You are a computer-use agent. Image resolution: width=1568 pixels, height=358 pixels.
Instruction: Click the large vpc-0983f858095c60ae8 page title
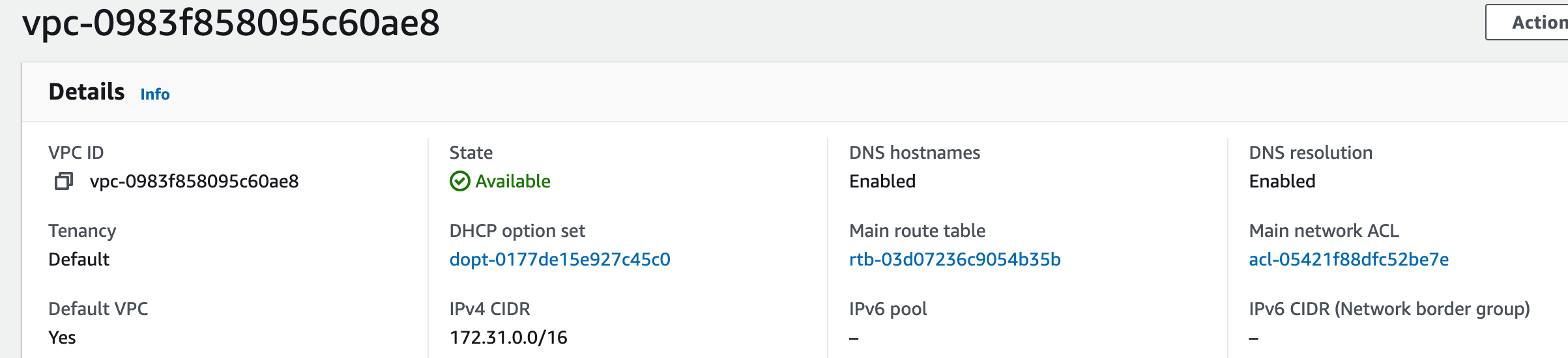(231, 23)
